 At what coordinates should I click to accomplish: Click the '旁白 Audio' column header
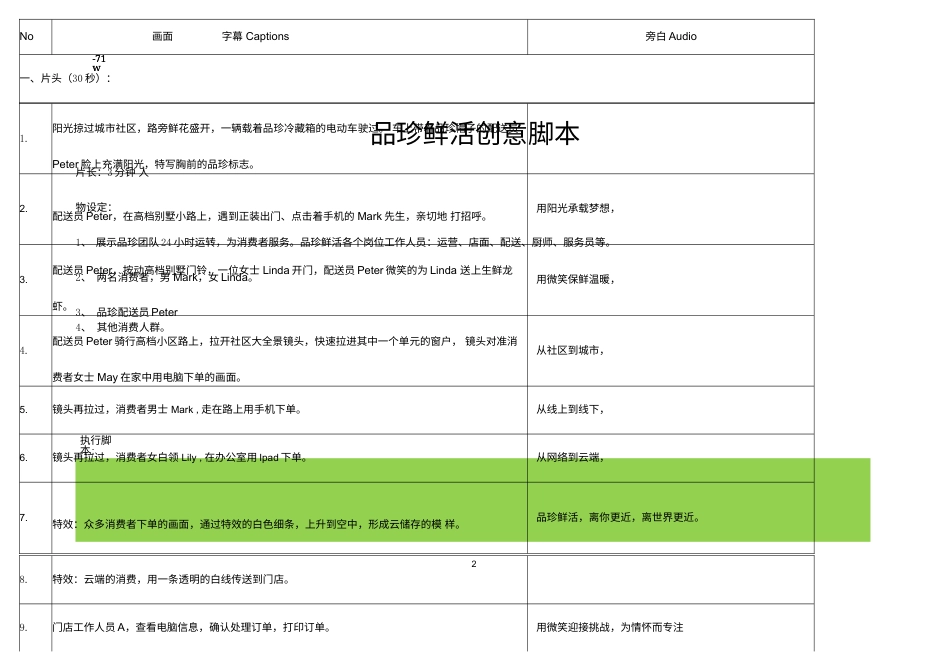(x=671, y=36)
